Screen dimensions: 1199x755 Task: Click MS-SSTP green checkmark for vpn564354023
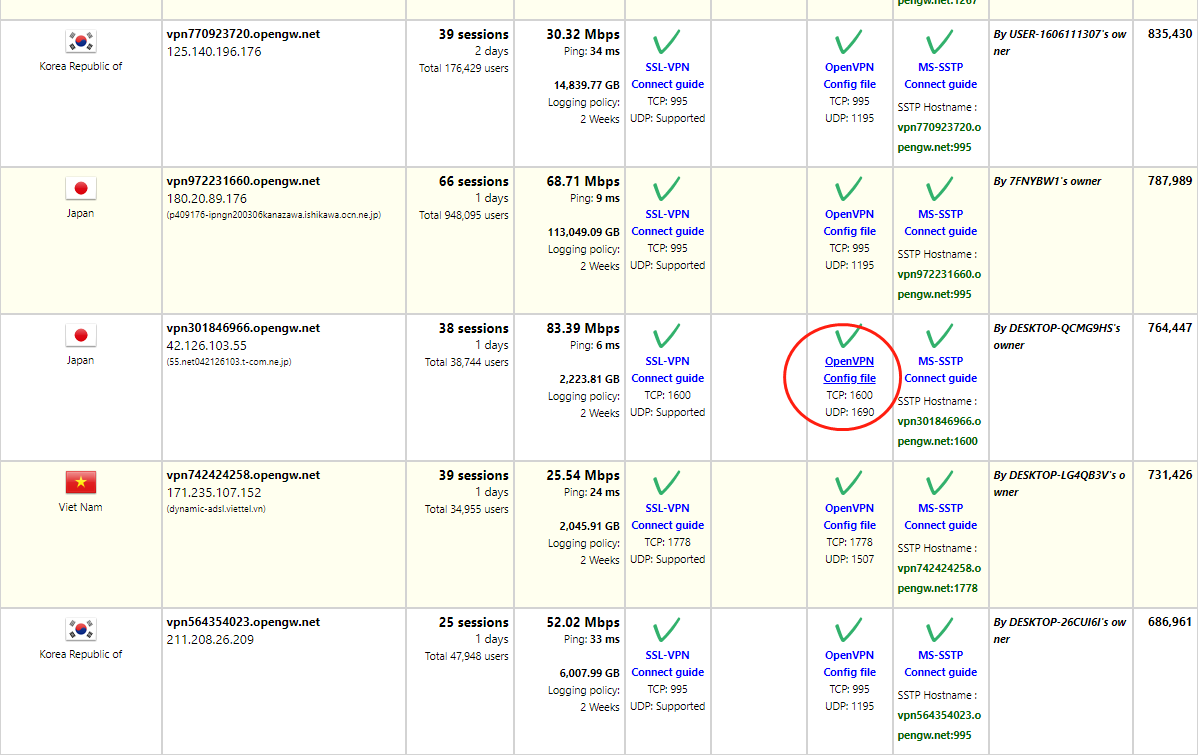940,631
